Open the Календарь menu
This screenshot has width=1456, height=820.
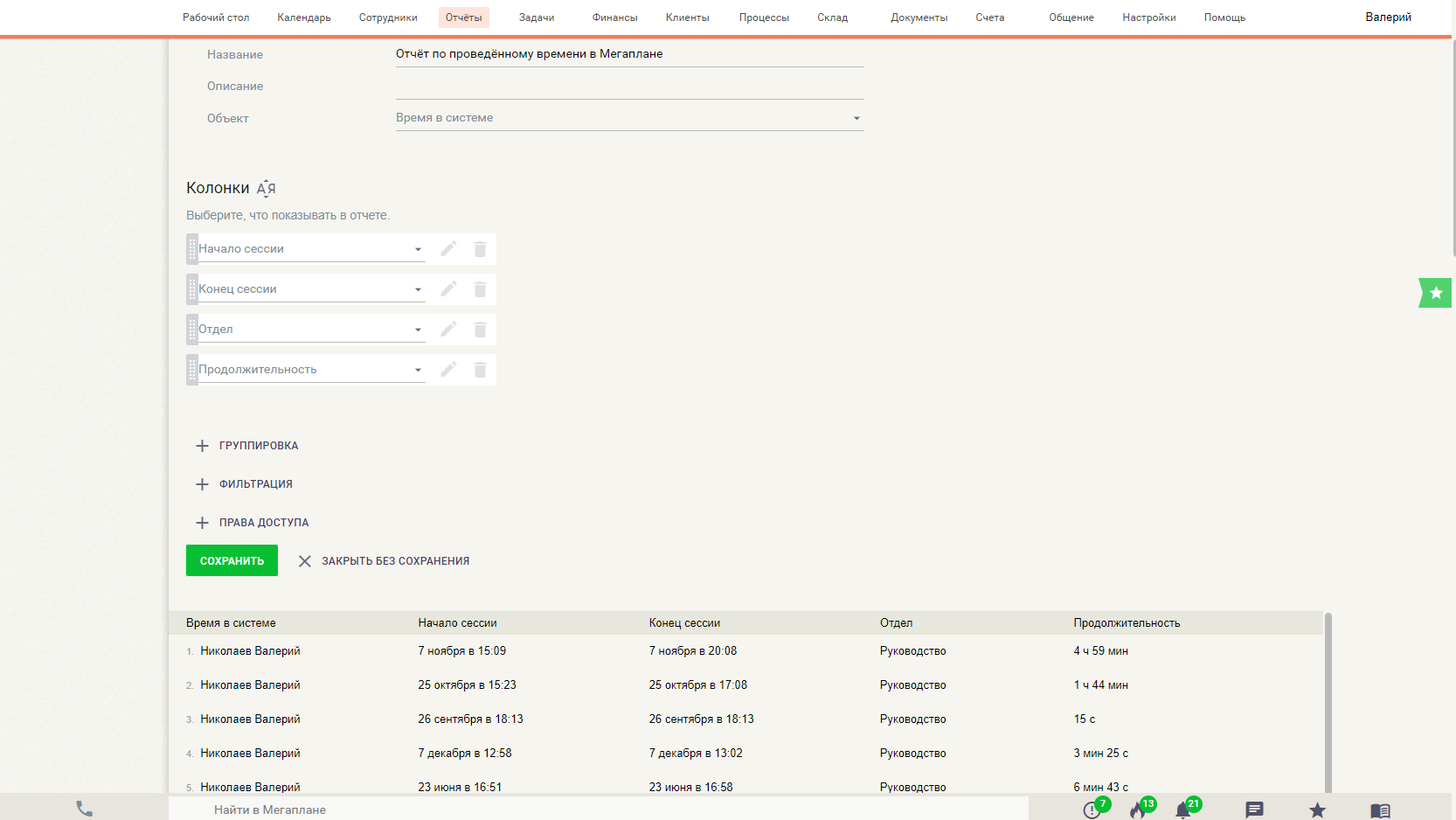tap(304, 17)
